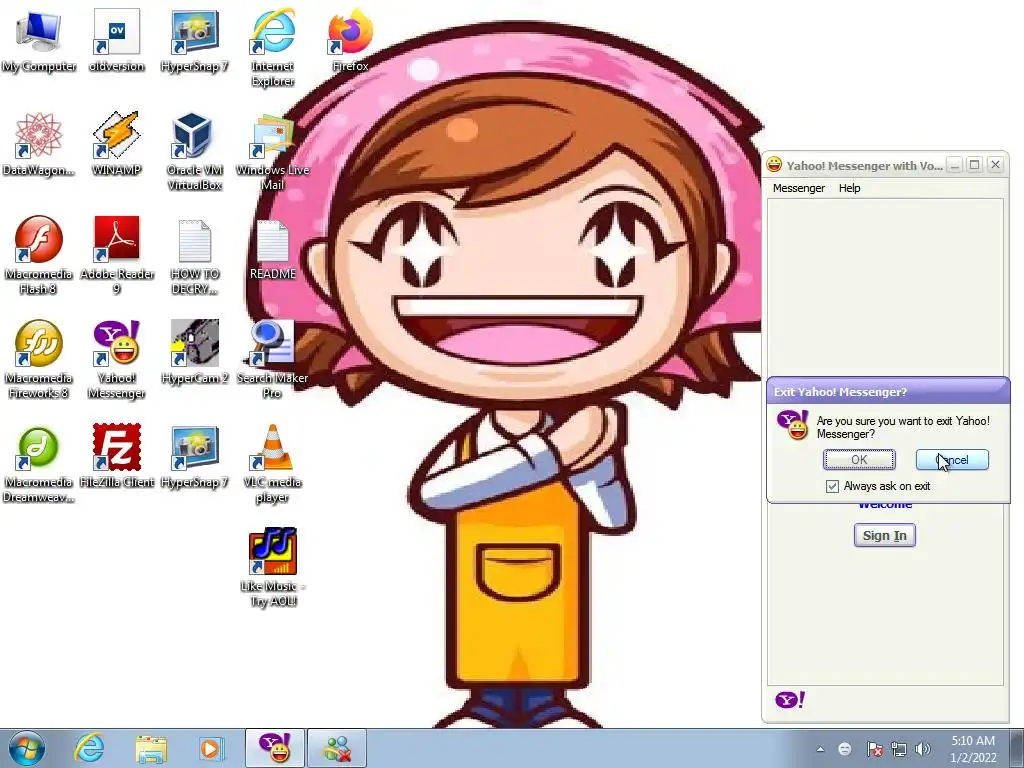Confirm exit with the OK button
Screen dimensions: 1024x768
click(x=859, y=460)
